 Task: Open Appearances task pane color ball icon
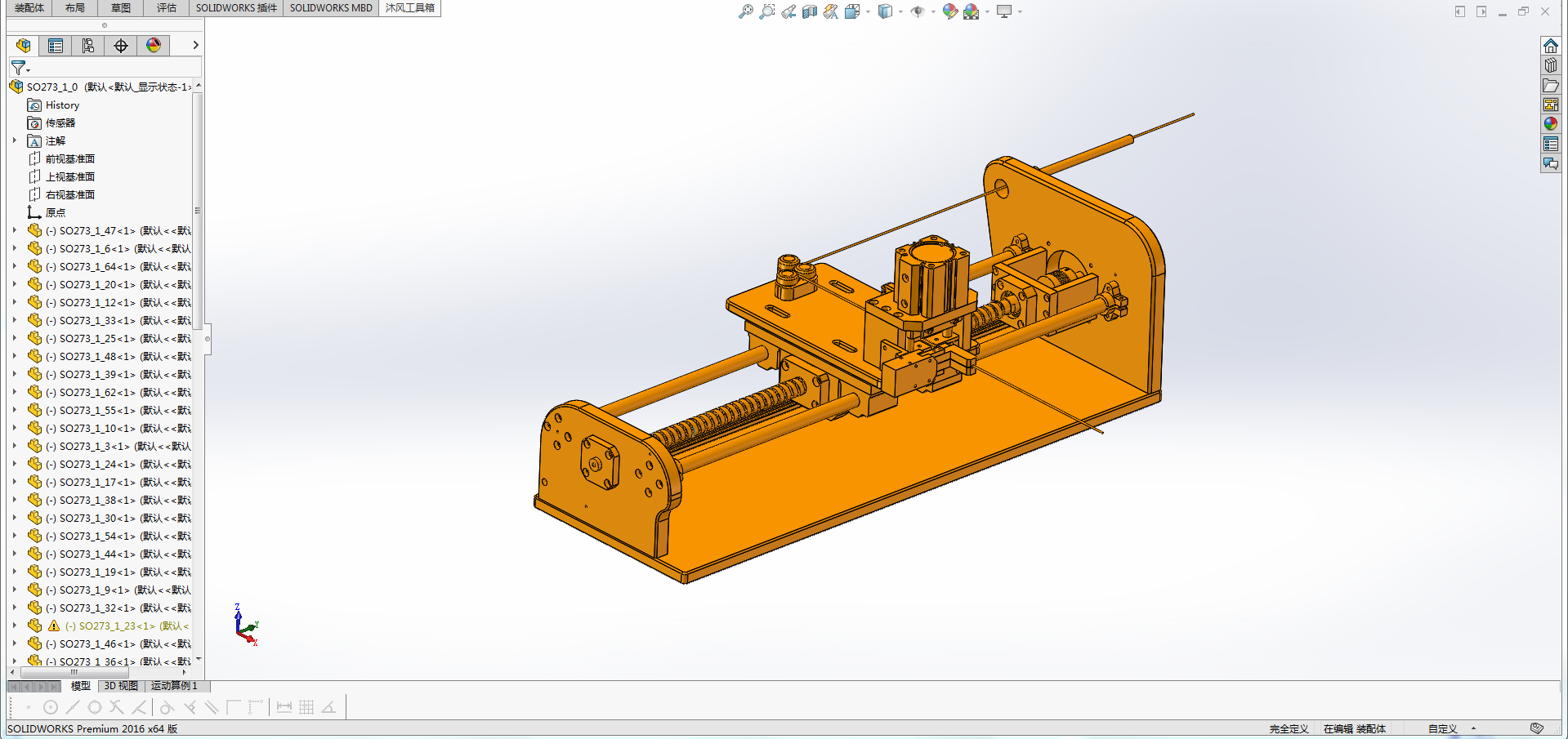tap(1550, 124)
